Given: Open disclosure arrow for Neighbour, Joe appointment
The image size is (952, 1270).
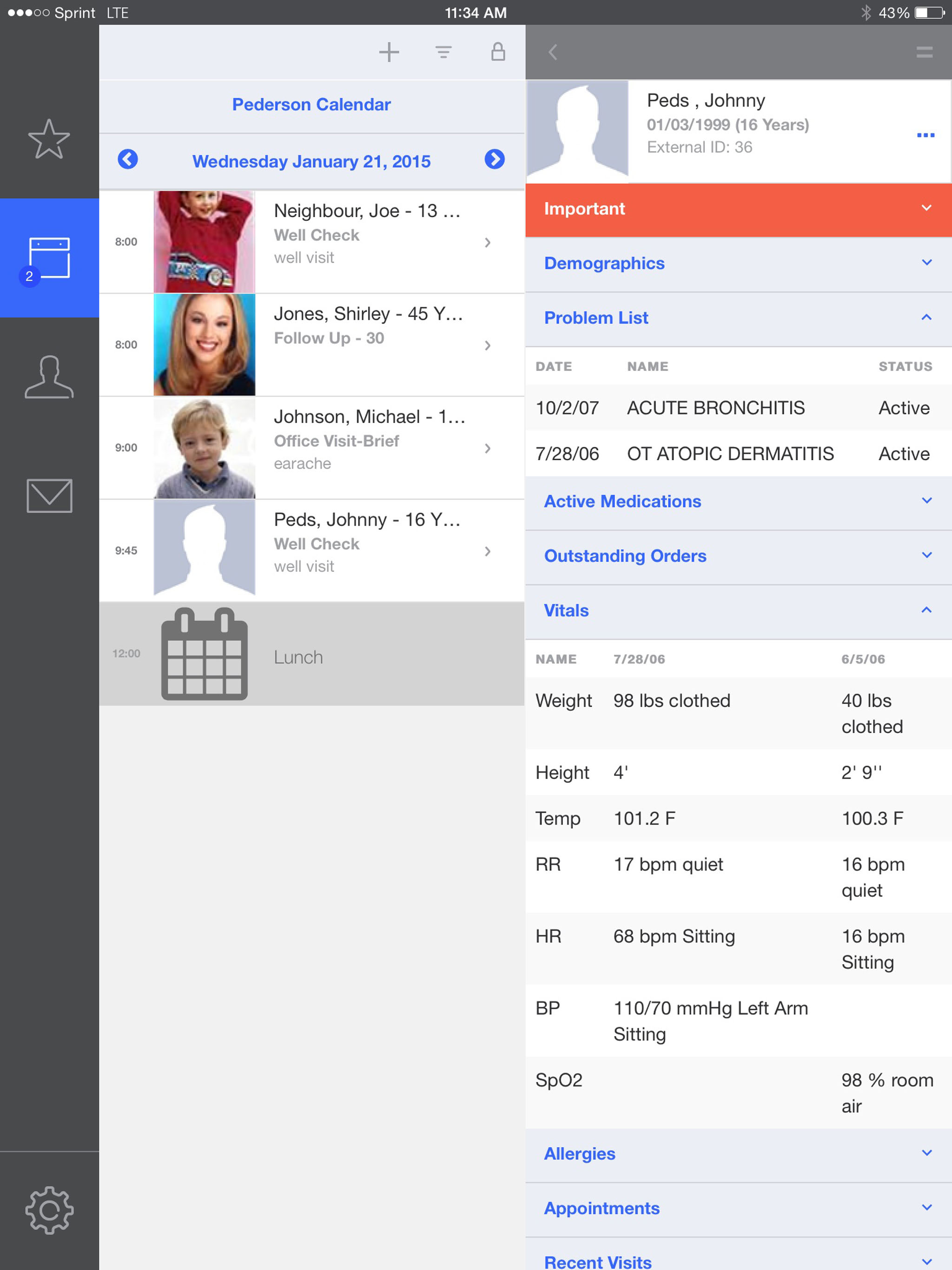Looking at the screenshot, I should 488,242.
